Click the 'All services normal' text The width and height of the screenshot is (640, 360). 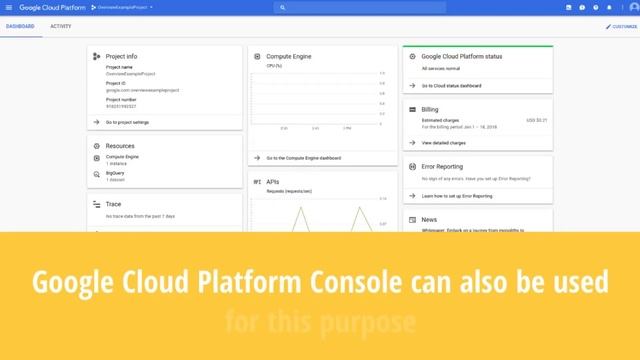pyautogui.click(x=441, y=69)
